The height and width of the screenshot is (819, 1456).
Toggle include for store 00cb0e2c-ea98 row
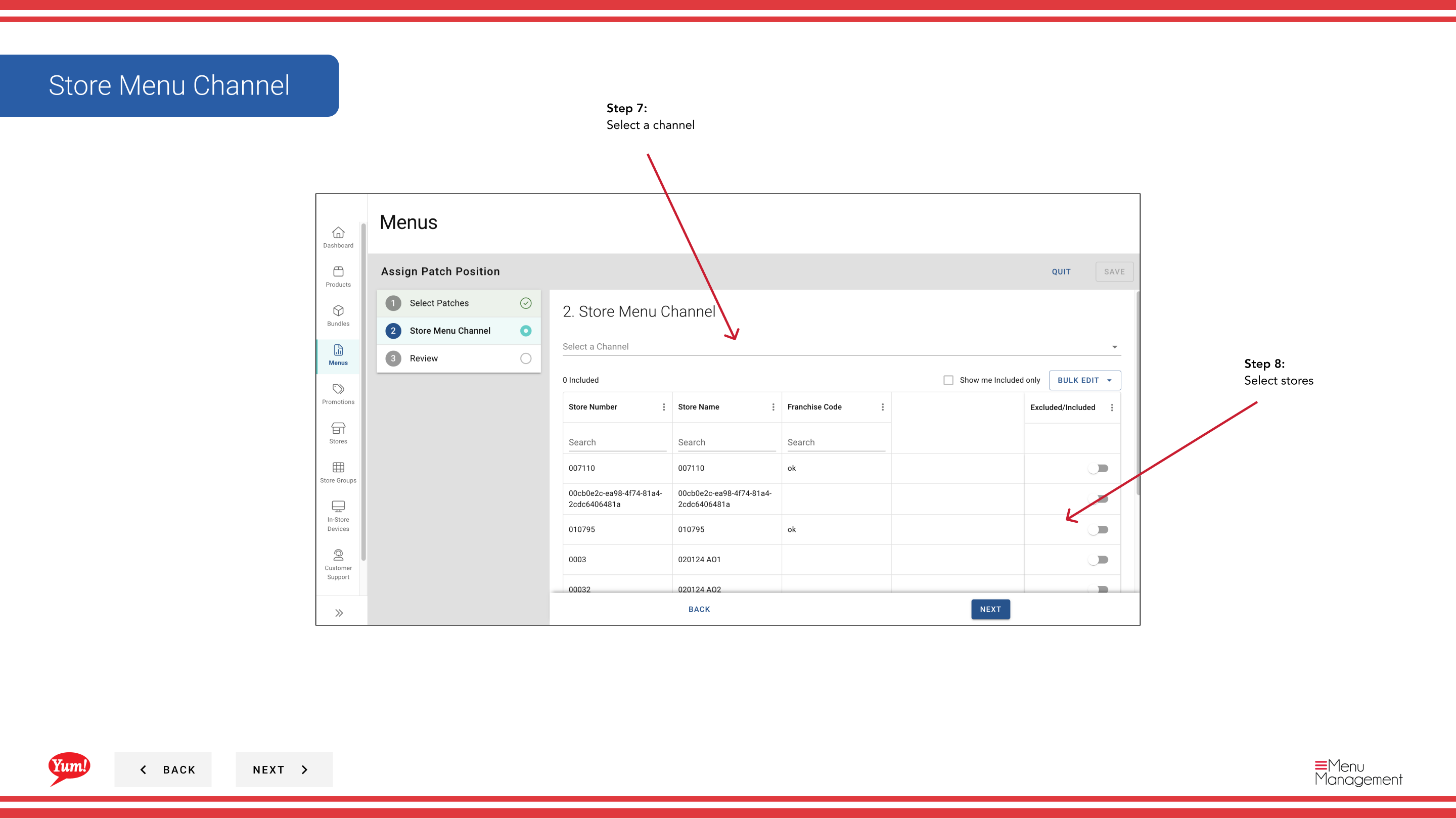point(1098,498)
